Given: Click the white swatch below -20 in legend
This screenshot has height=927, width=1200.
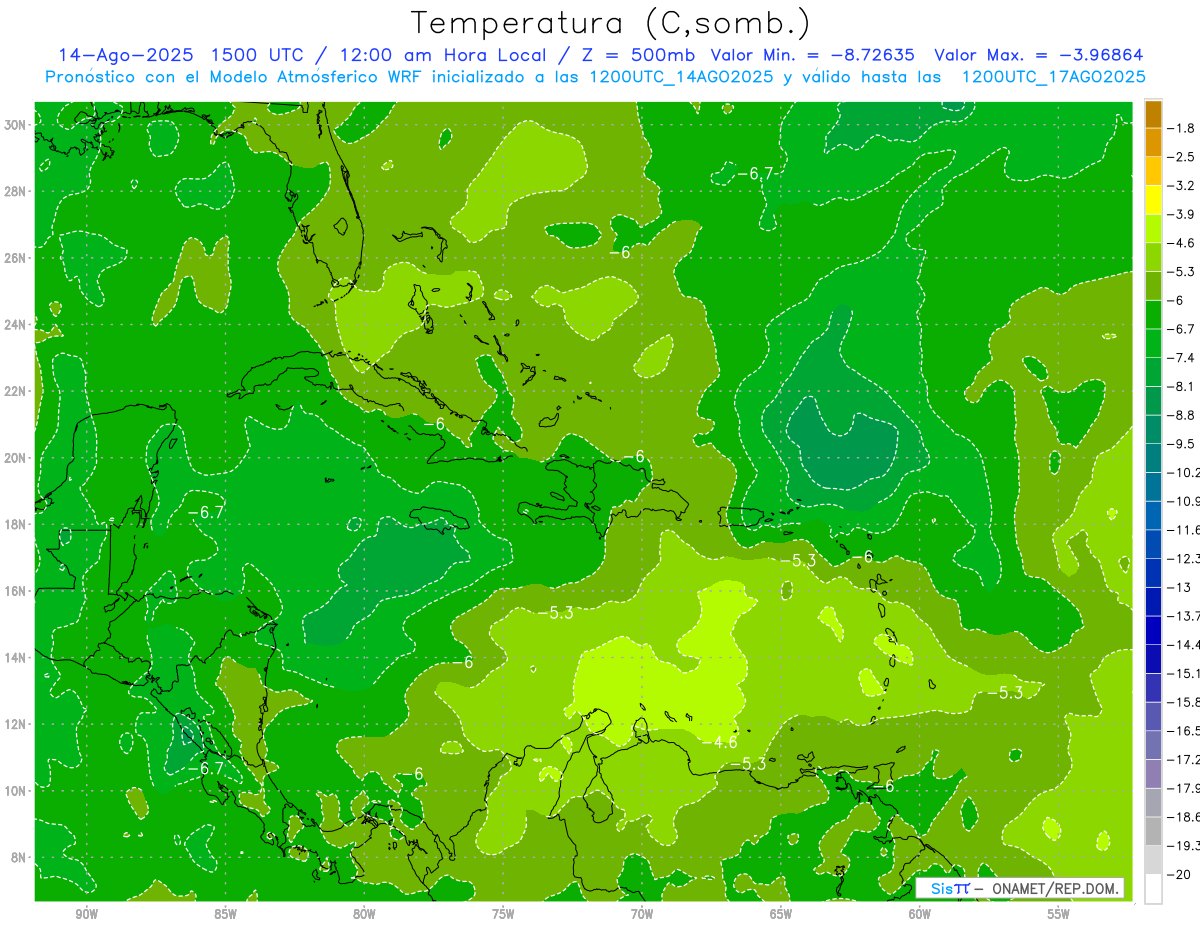Looking at the screenshot, I should [x=1153, y=888].
